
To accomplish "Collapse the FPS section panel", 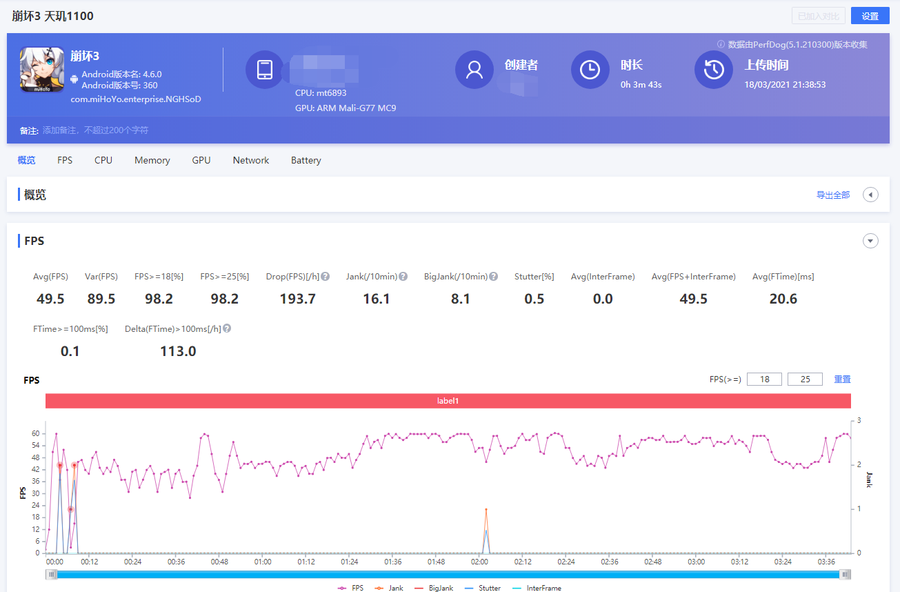I will [x=870, y=241].
